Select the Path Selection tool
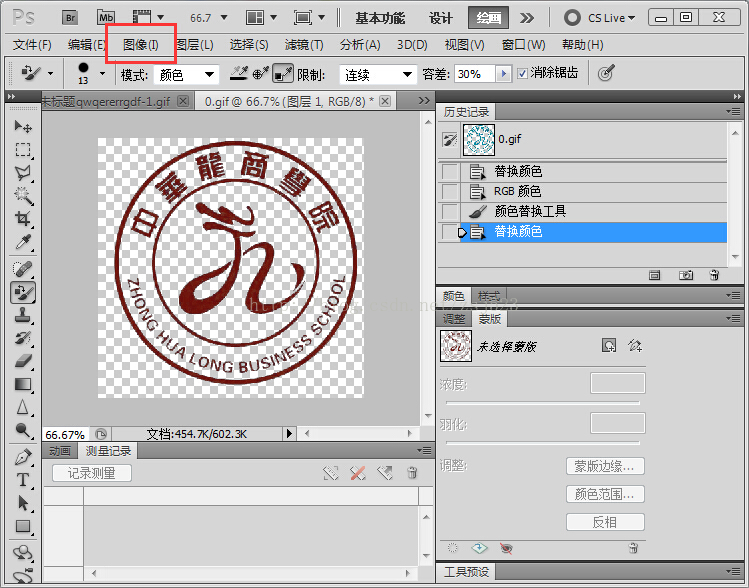Viewport: 749px width, 588px height. click(22, 503)
